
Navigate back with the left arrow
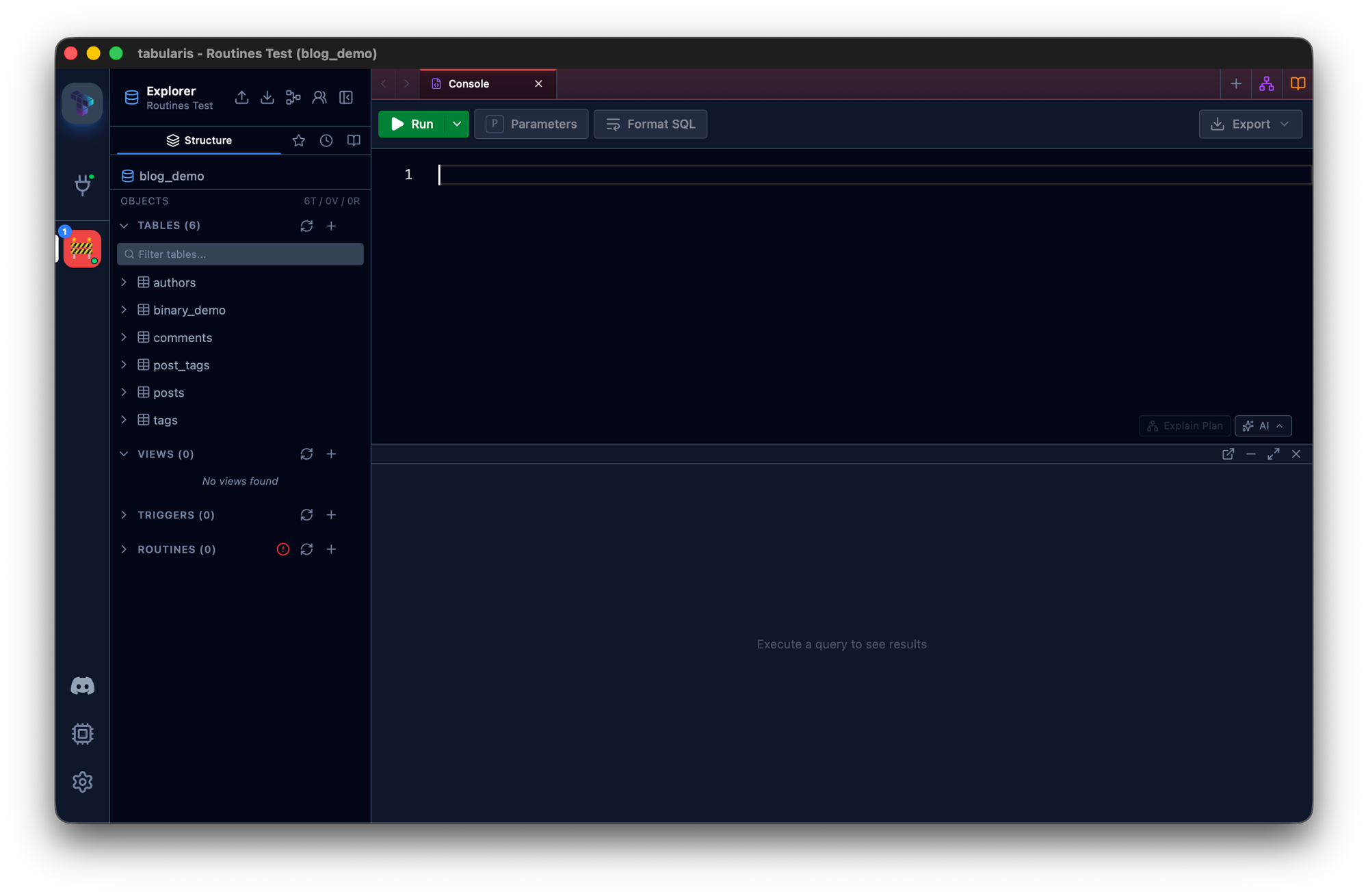[x=384, y=83]
